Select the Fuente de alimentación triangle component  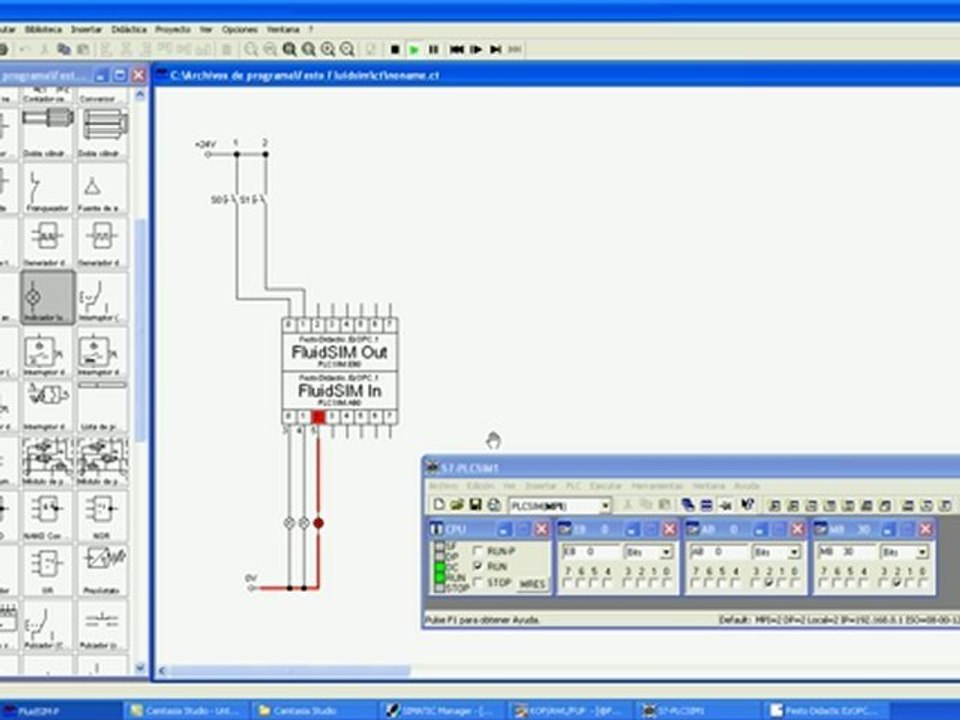pos(102,189)
